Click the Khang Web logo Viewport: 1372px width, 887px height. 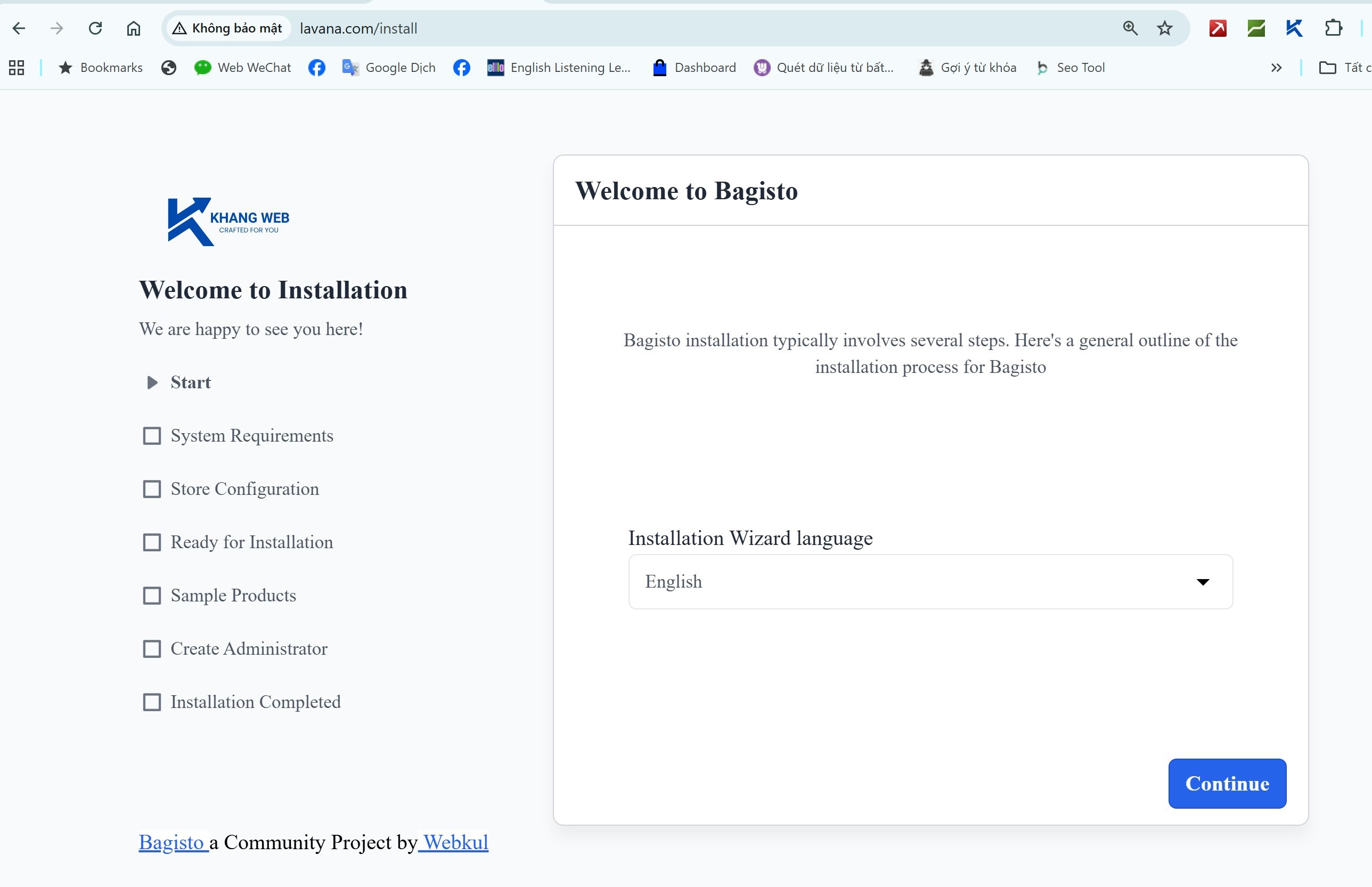click(x=228, y=222)
